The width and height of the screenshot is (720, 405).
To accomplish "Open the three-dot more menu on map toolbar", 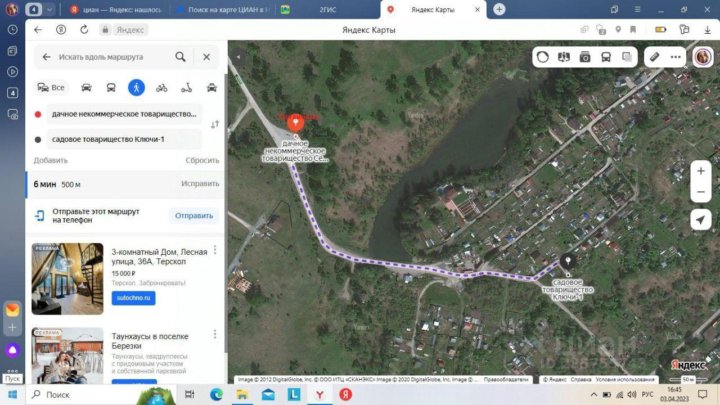I will (675, 57).
